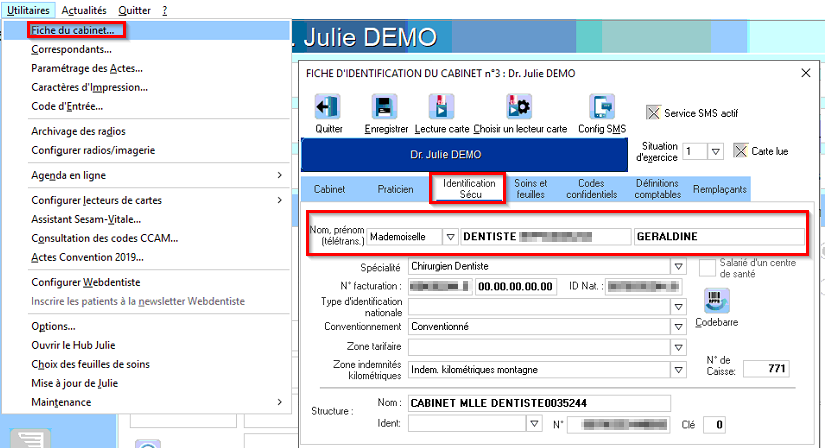
Task: Click the Quitter menu bar item
Action: click(134, 10)
